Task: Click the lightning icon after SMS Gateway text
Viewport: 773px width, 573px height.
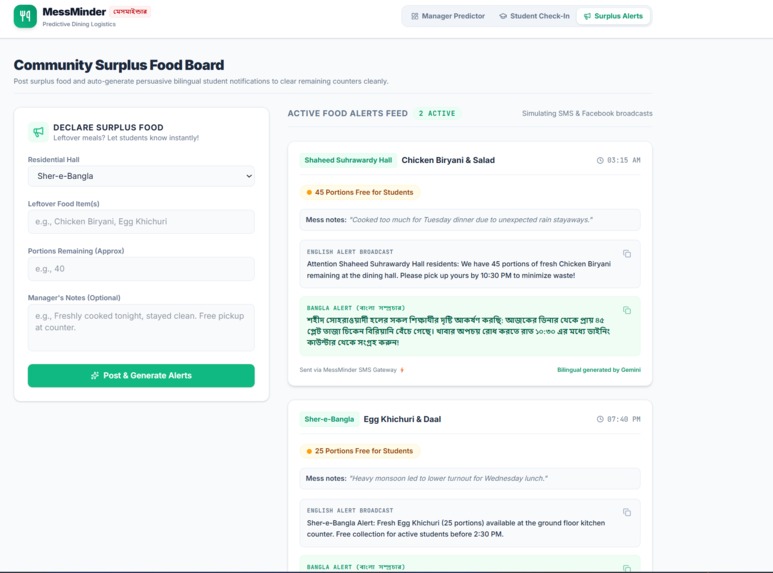Action: click(402, 370)
